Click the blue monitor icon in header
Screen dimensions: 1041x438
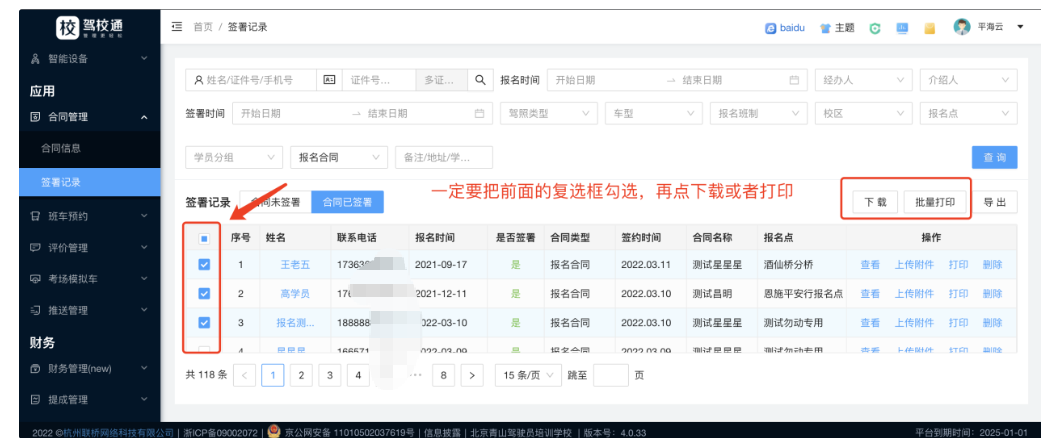coord(902,28)
